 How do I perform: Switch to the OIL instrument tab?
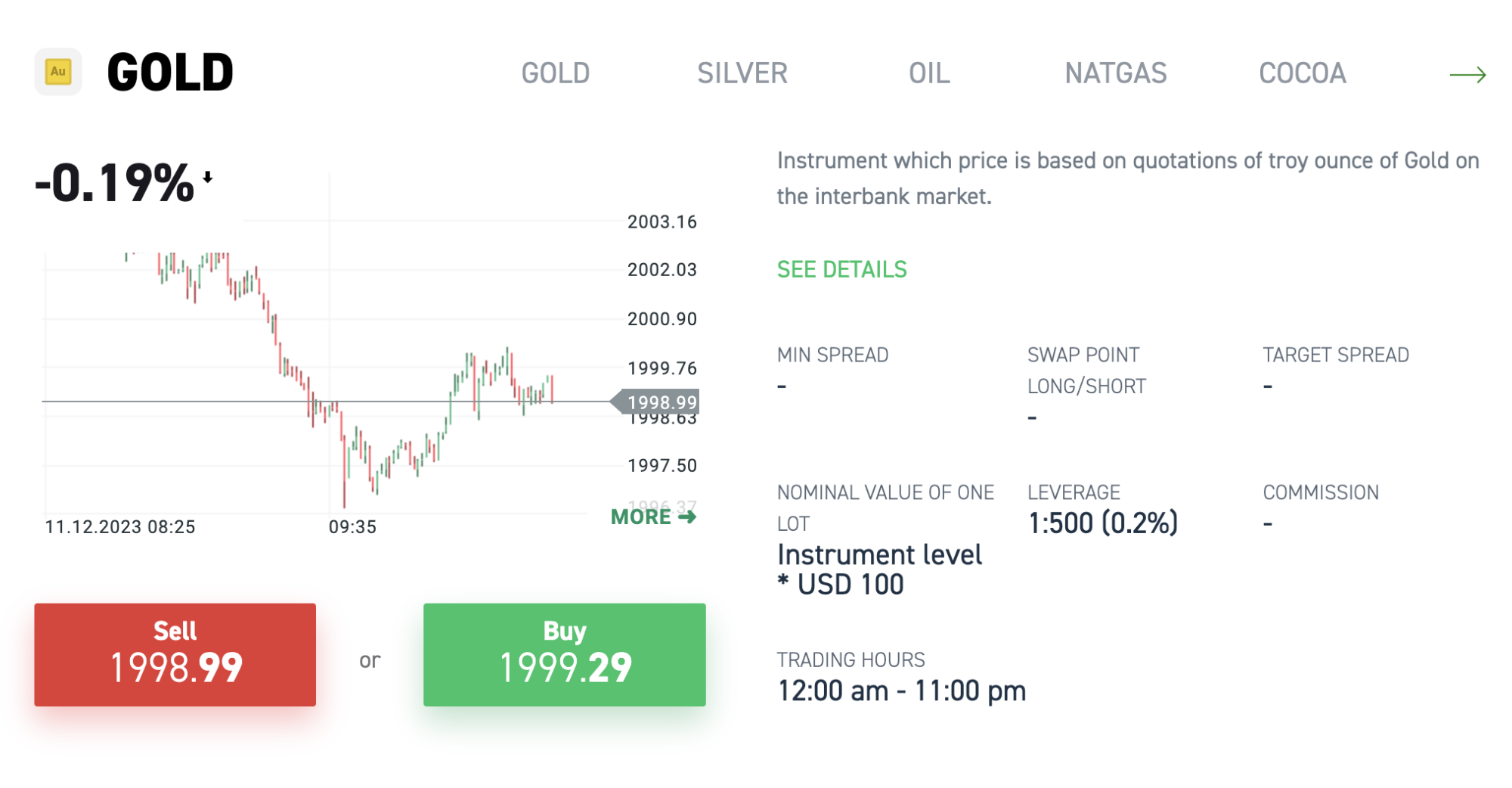(929, 73)
